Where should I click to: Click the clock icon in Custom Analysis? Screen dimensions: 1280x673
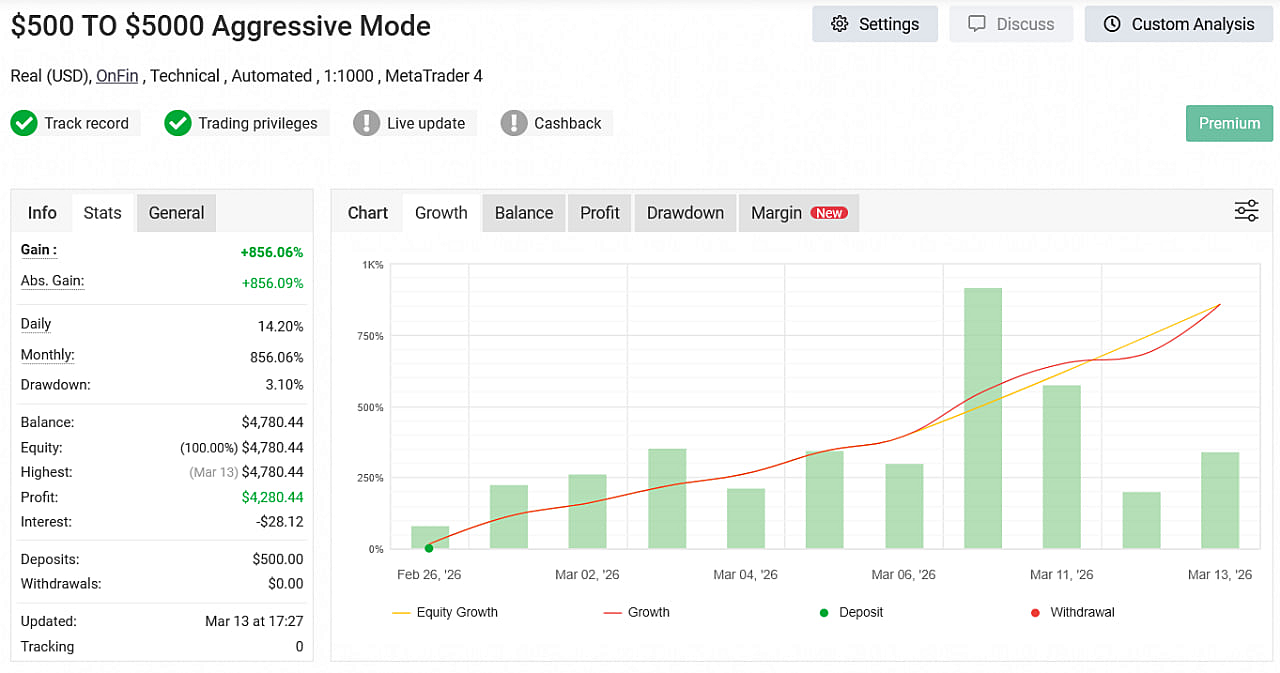[1112, 24]
